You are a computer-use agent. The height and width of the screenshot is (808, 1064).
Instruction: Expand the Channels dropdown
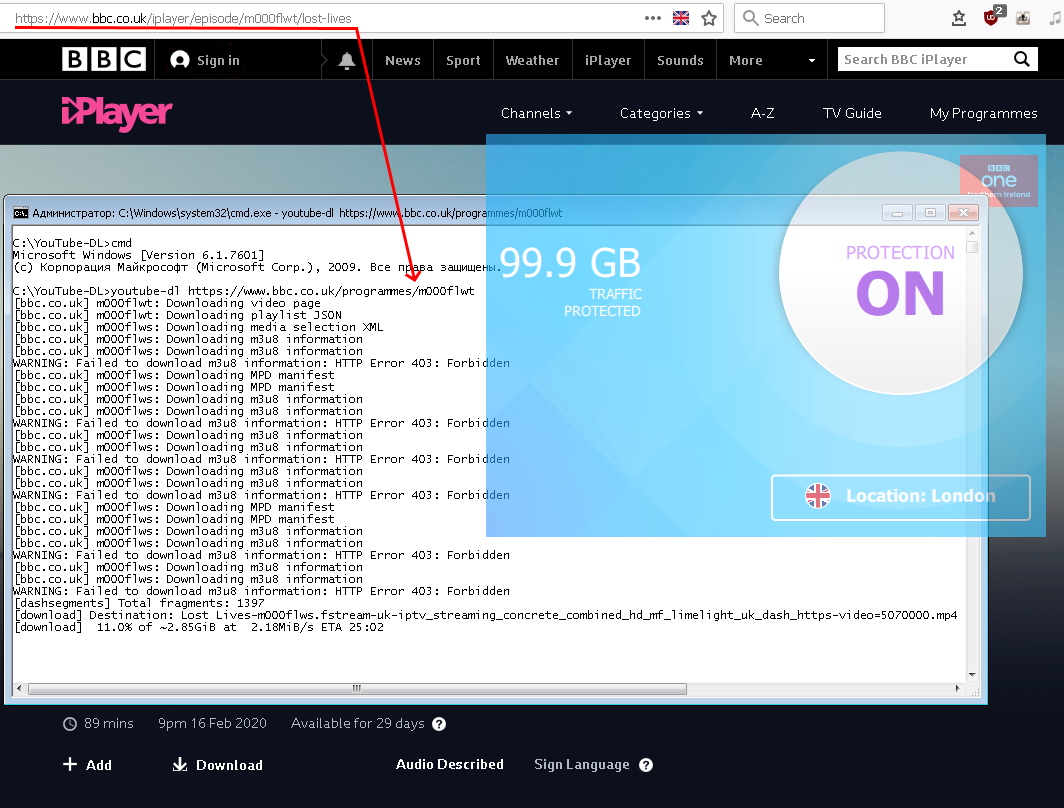pos(536,113)
